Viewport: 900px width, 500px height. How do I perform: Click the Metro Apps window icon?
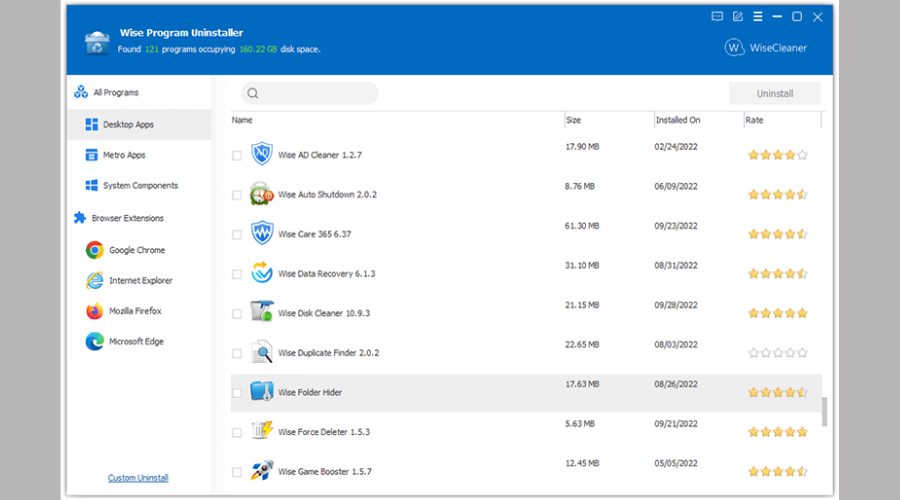tap(91, 155)
